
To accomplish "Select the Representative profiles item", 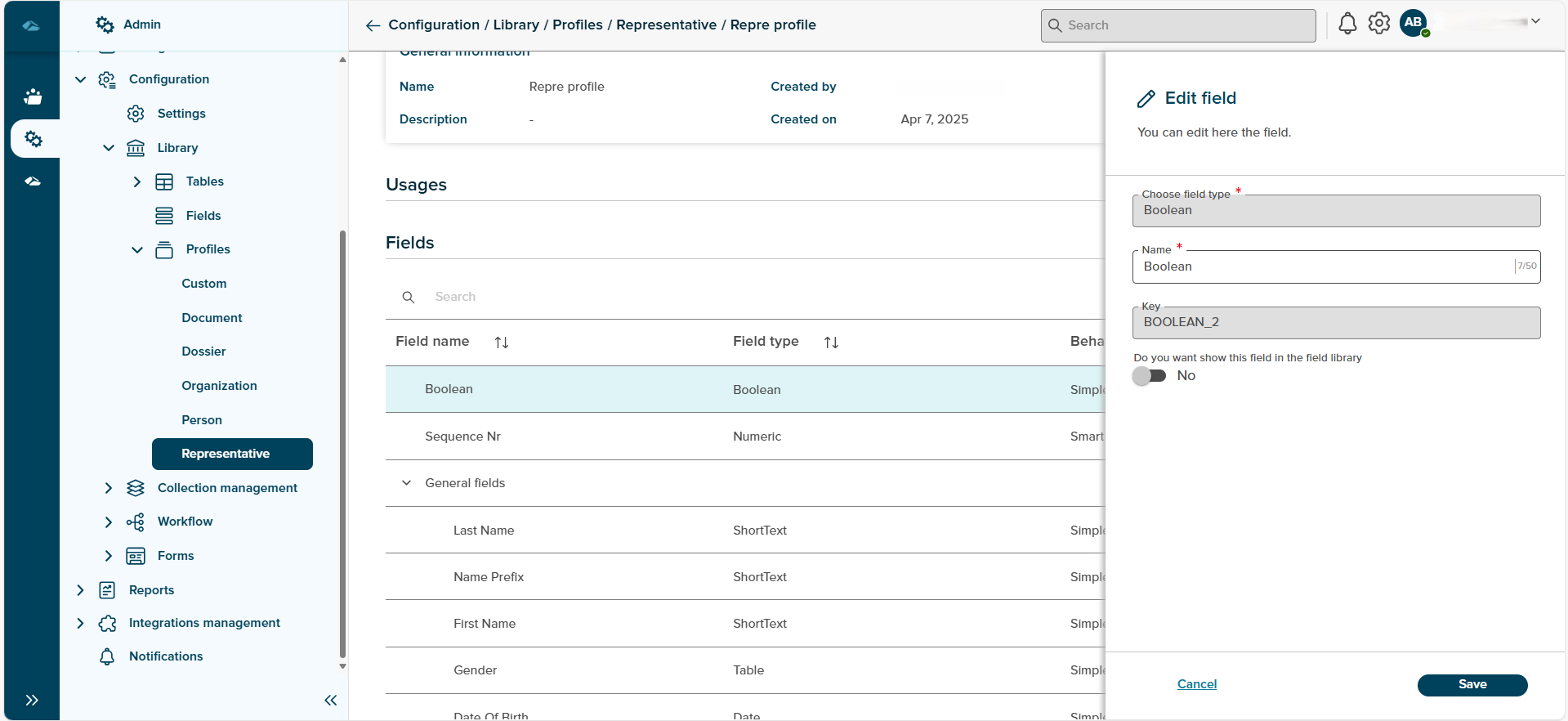I will [232, 454].
